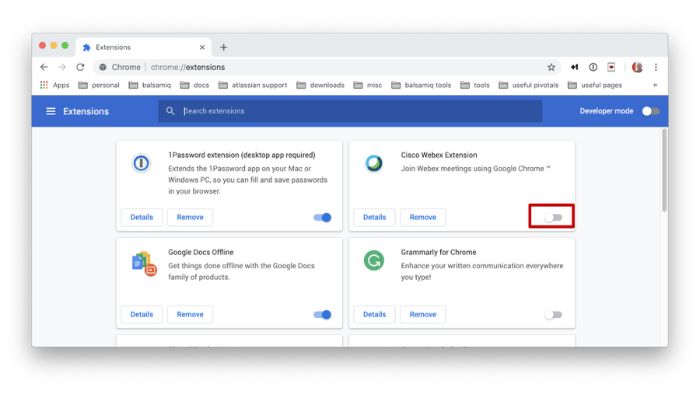Click '1Password extension (desktop app required)' title
Viewport: 700px width, 400px height.
[242, 155]
